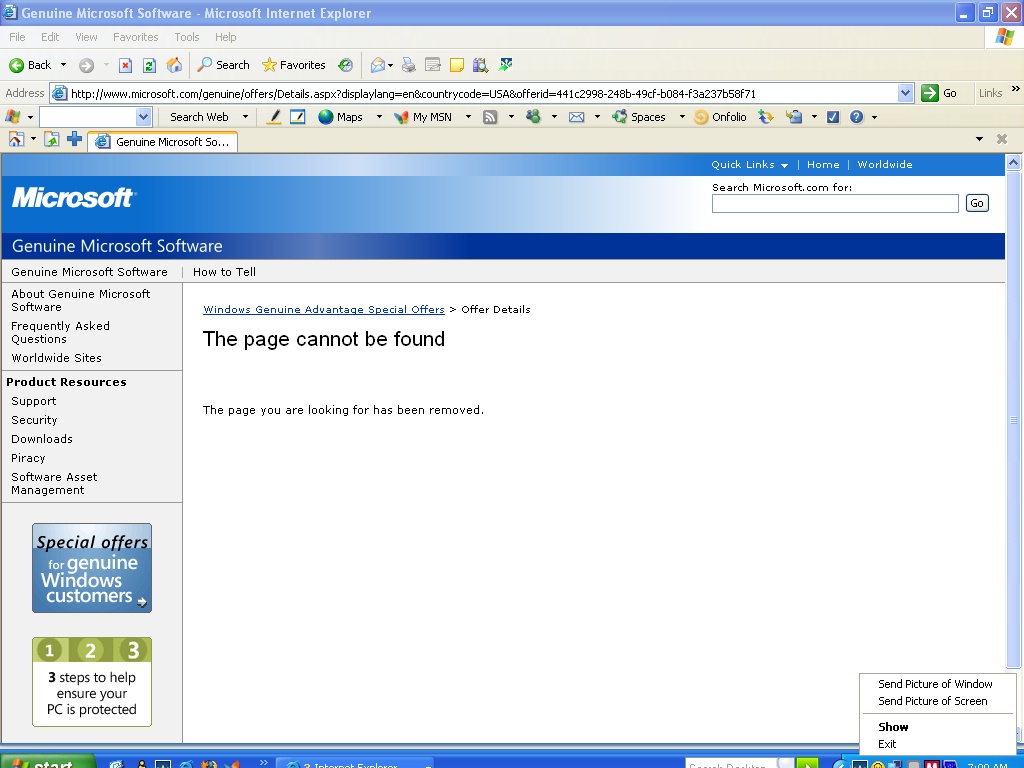Click the Search Microsoft.com input field

click(x=835, y=204)
